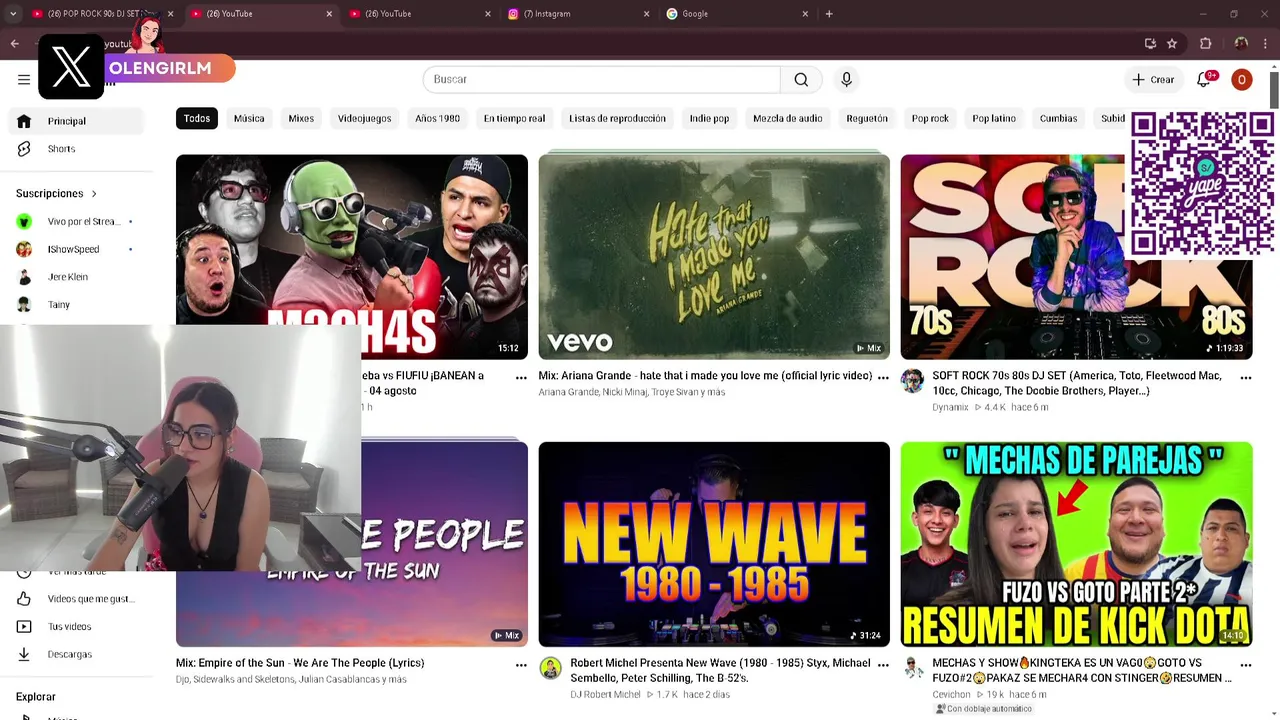The width and height of the screenshot is (1280, 720).
Task: Select the Todos filter chip
Action: 197,118
